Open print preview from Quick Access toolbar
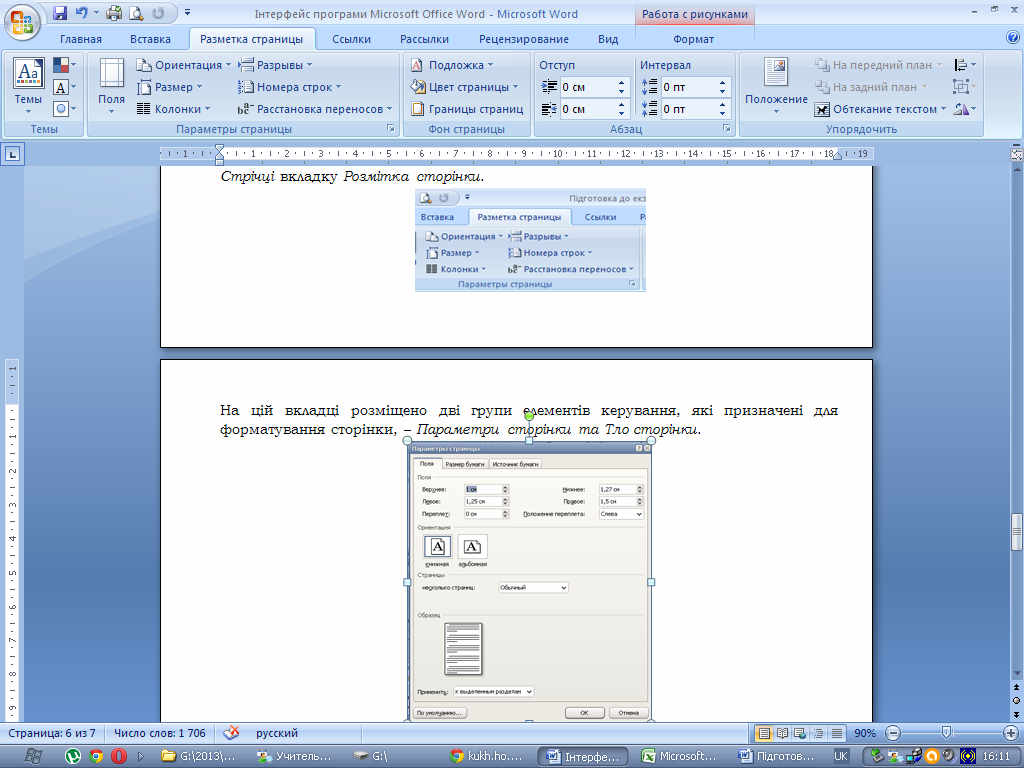Image resolution: width=1024 pixels, height=768 pixels. click(x=136, y=13)
